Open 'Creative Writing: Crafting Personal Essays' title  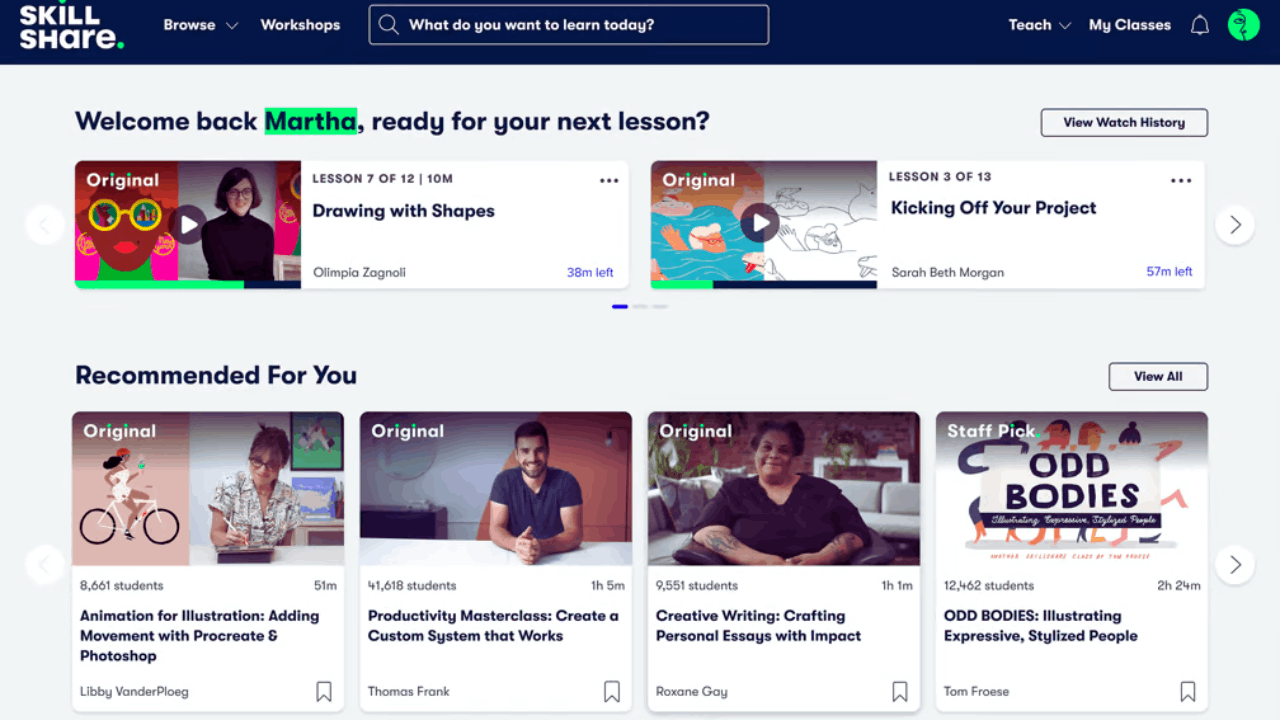pos(758,626)
